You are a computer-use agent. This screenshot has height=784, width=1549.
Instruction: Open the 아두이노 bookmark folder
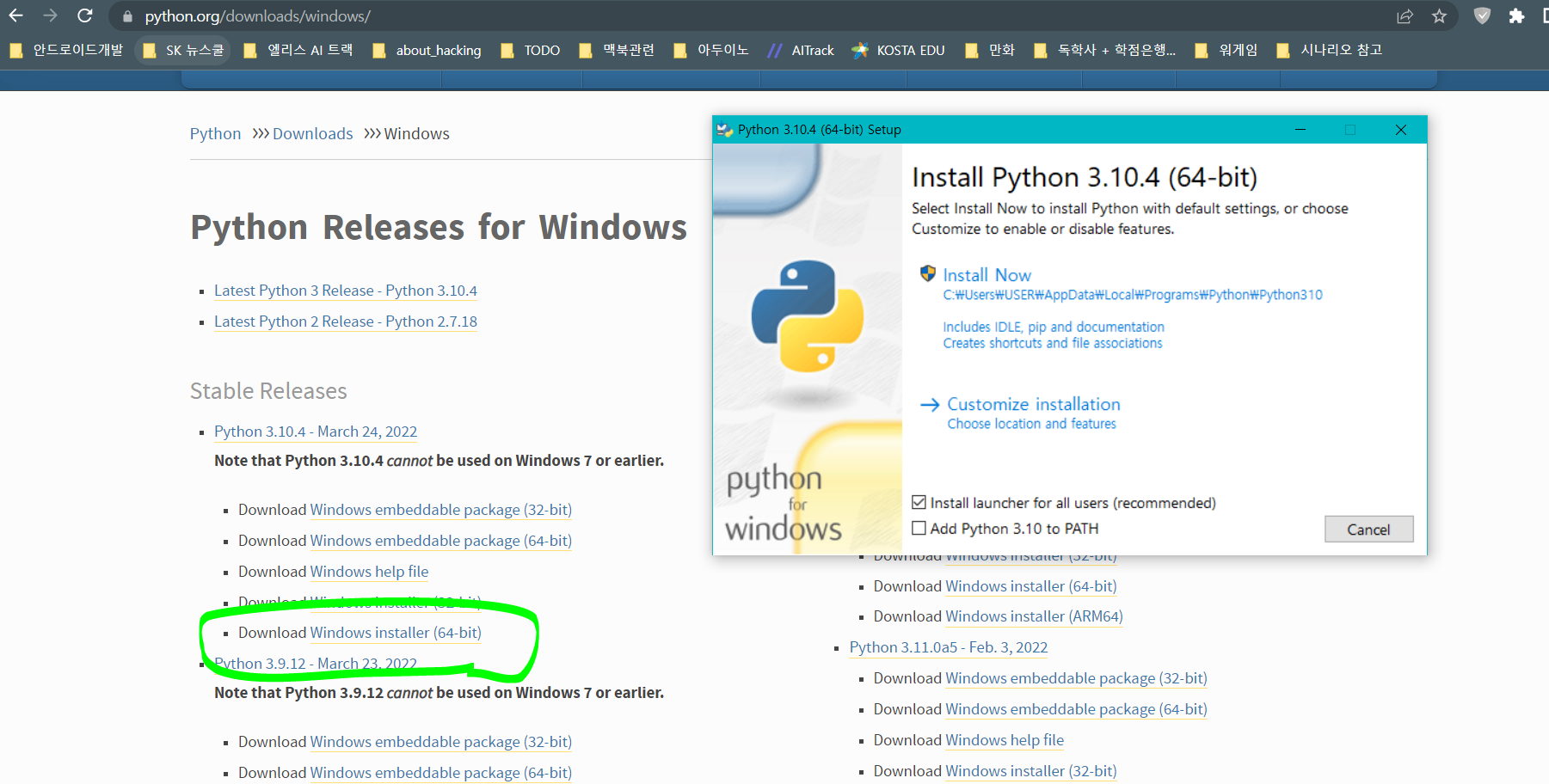tap(711, 50)
